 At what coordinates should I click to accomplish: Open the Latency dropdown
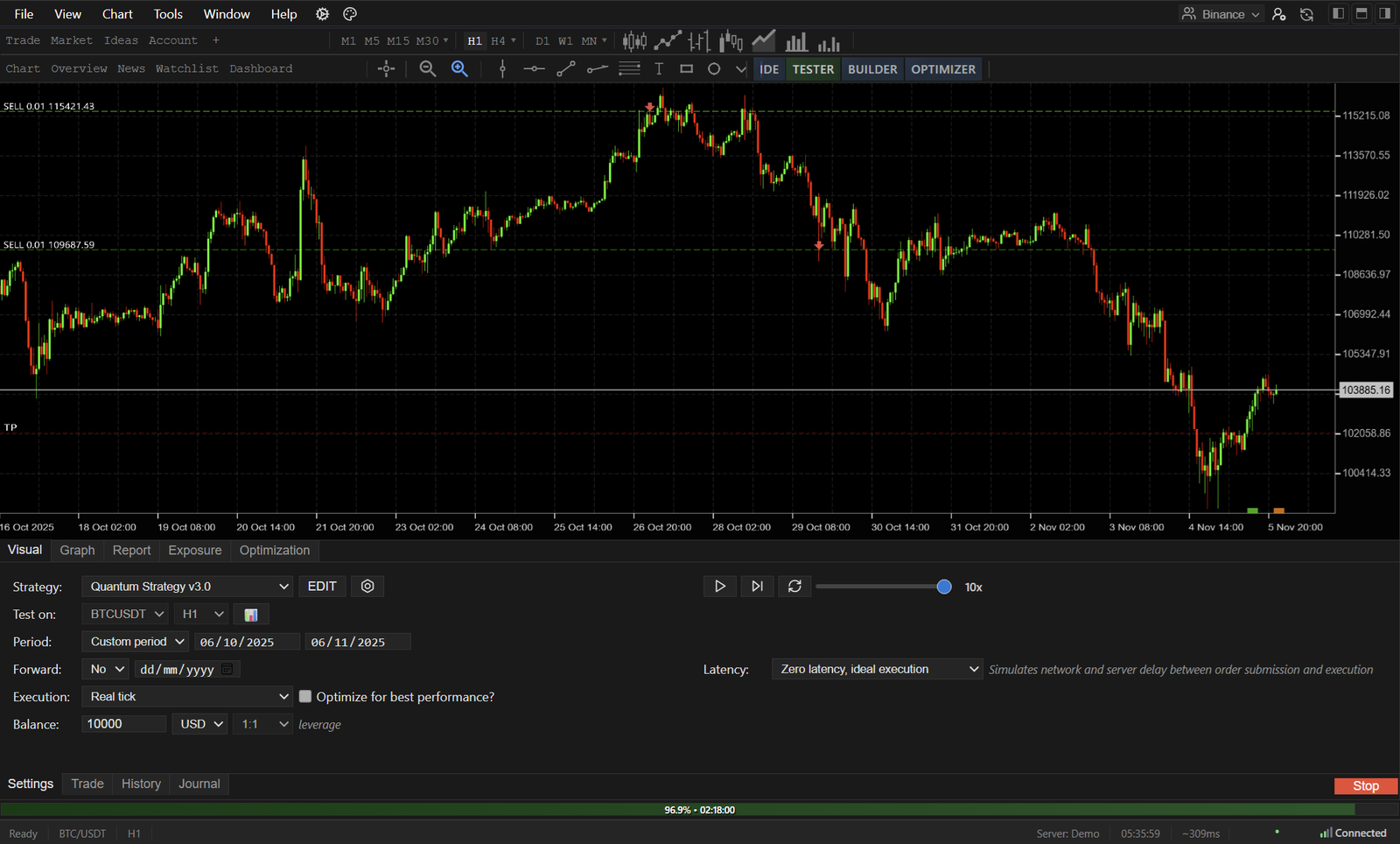point(877,668)
